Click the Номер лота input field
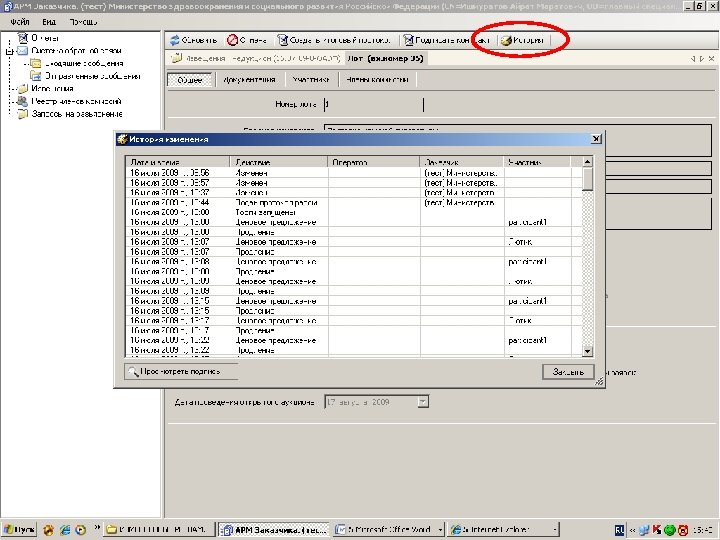 [373, 105]
